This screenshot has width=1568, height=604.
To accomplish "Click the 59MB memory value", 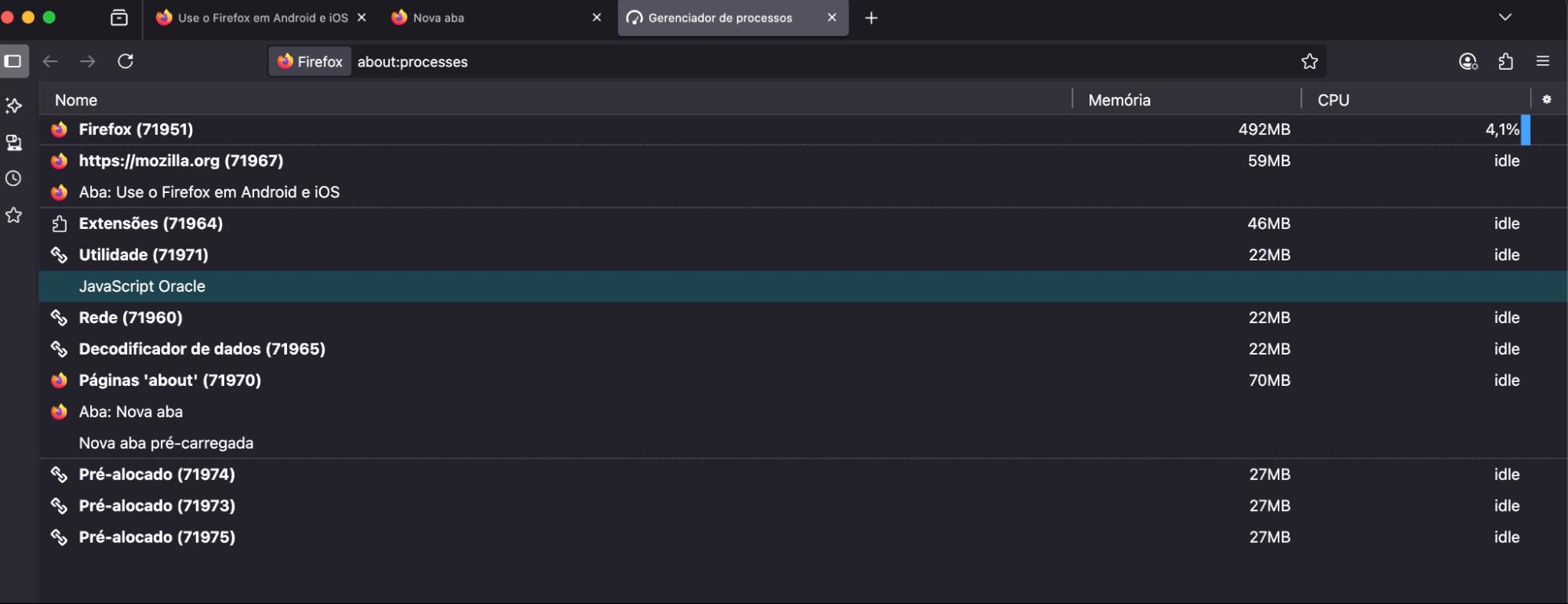I will click(1269, 161).
